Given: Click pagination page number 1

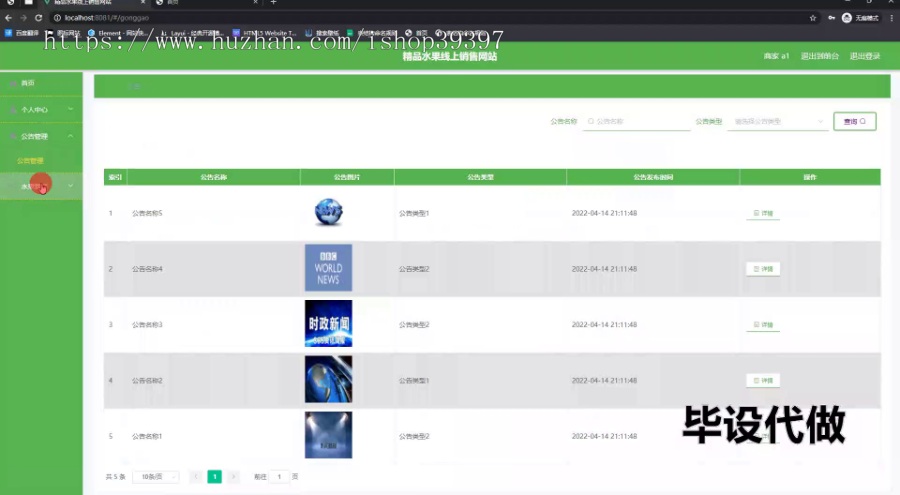Looking at the screenshot, I should click(215, 477).
